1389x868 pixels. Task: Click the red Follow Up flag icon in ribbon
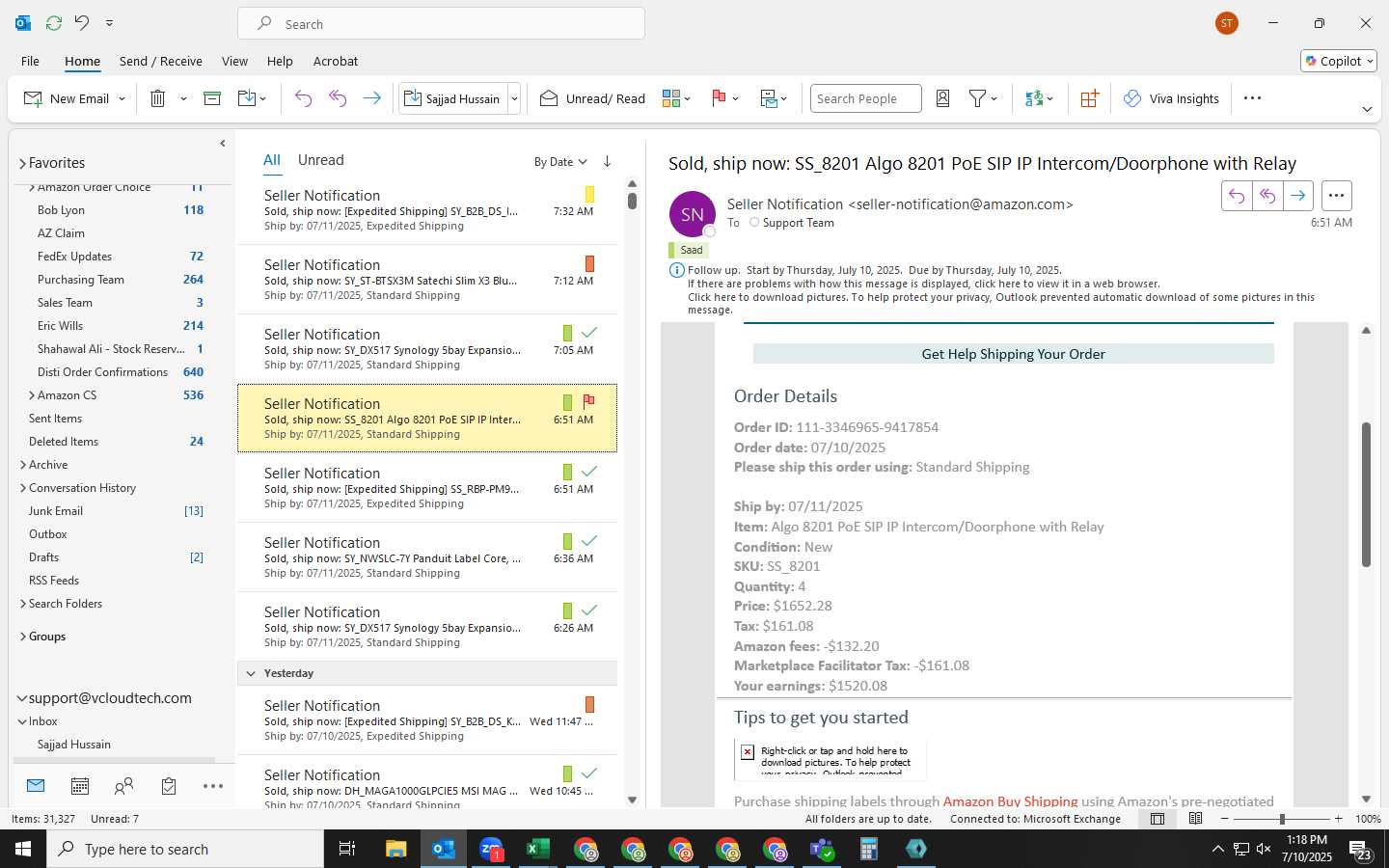(x=719, y=98)
